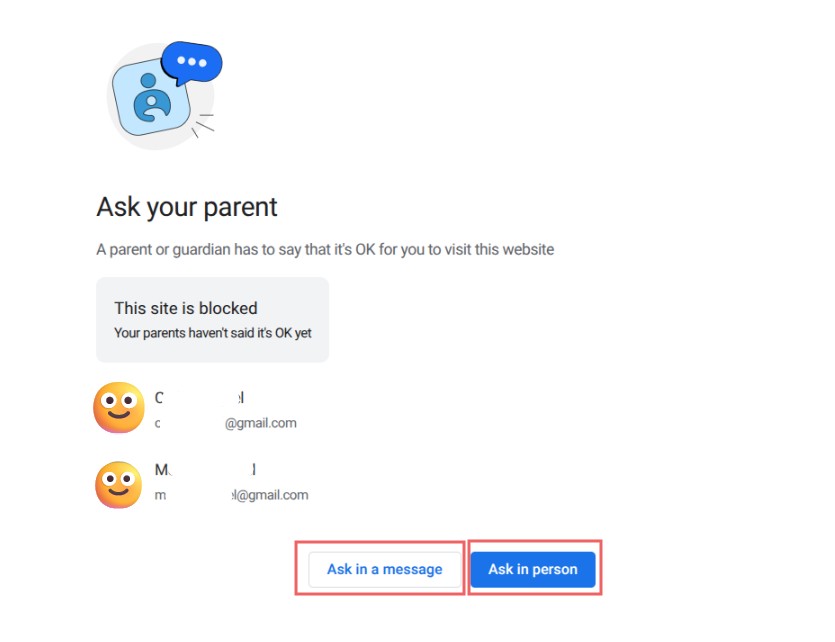Click the motion lines beside the illustration

pyautogui.click(x=203, y=125)
